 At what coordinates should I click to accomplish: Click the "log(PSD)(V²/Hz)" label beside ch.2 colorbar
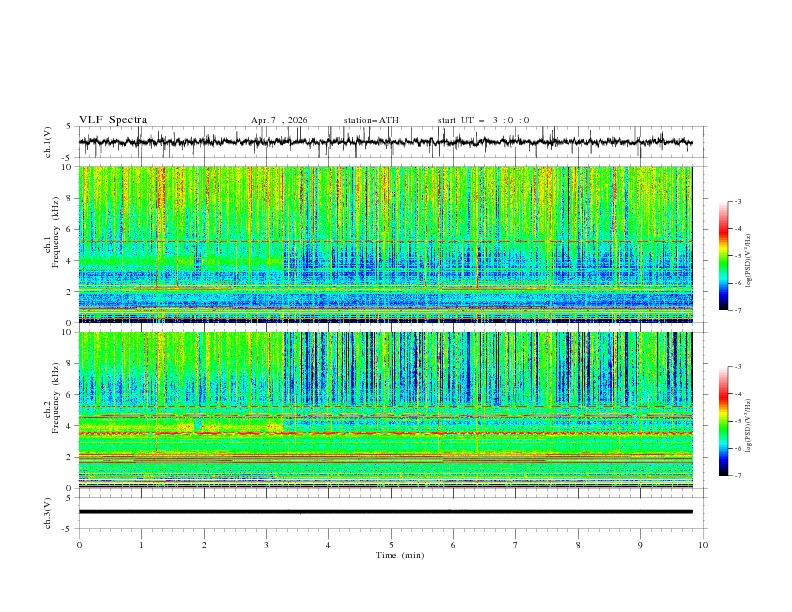pos(749,426)
